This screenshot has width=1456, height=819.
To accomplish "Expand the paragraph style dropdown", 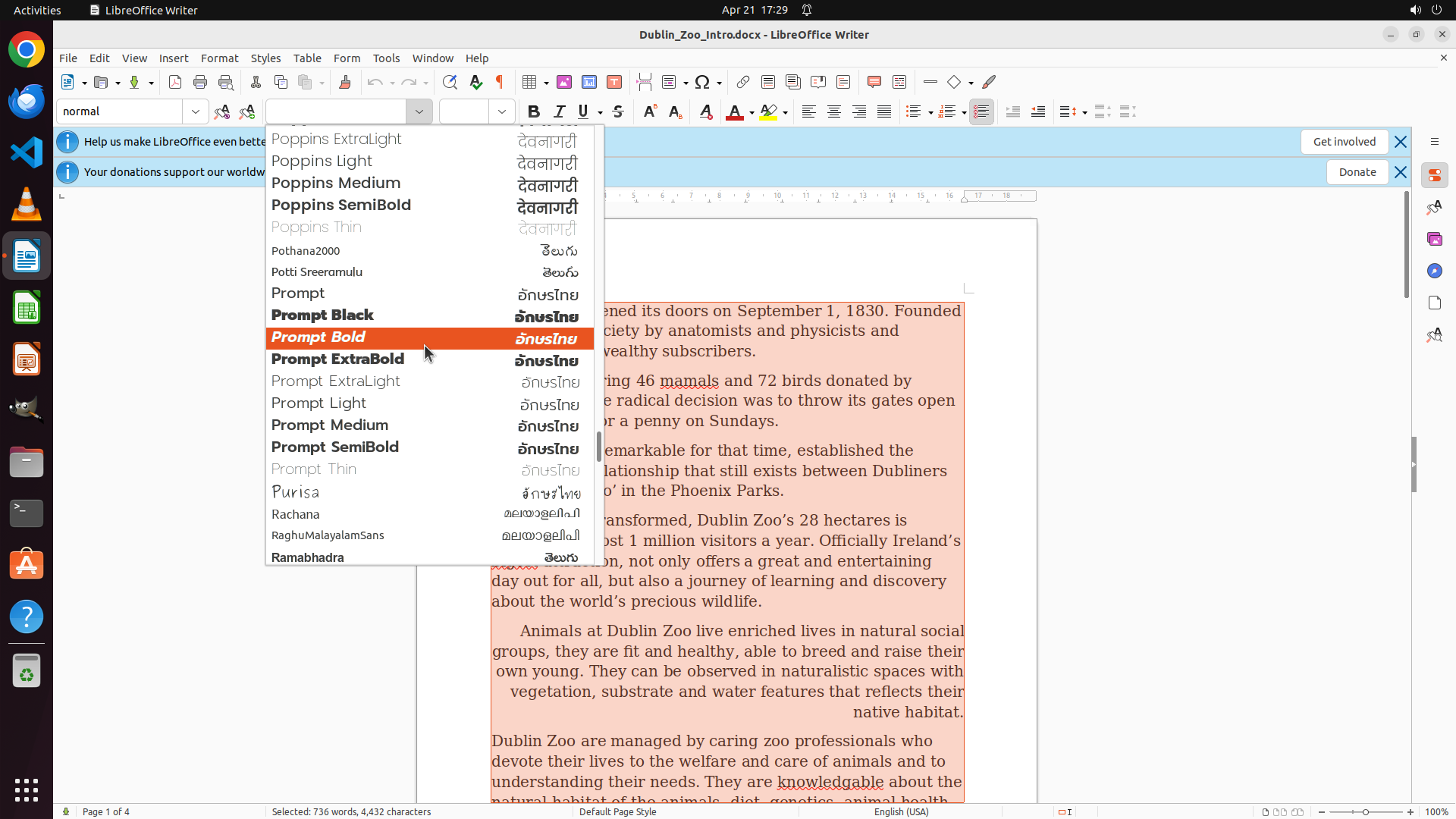I will pyautogui.click(x=196, y=111).
